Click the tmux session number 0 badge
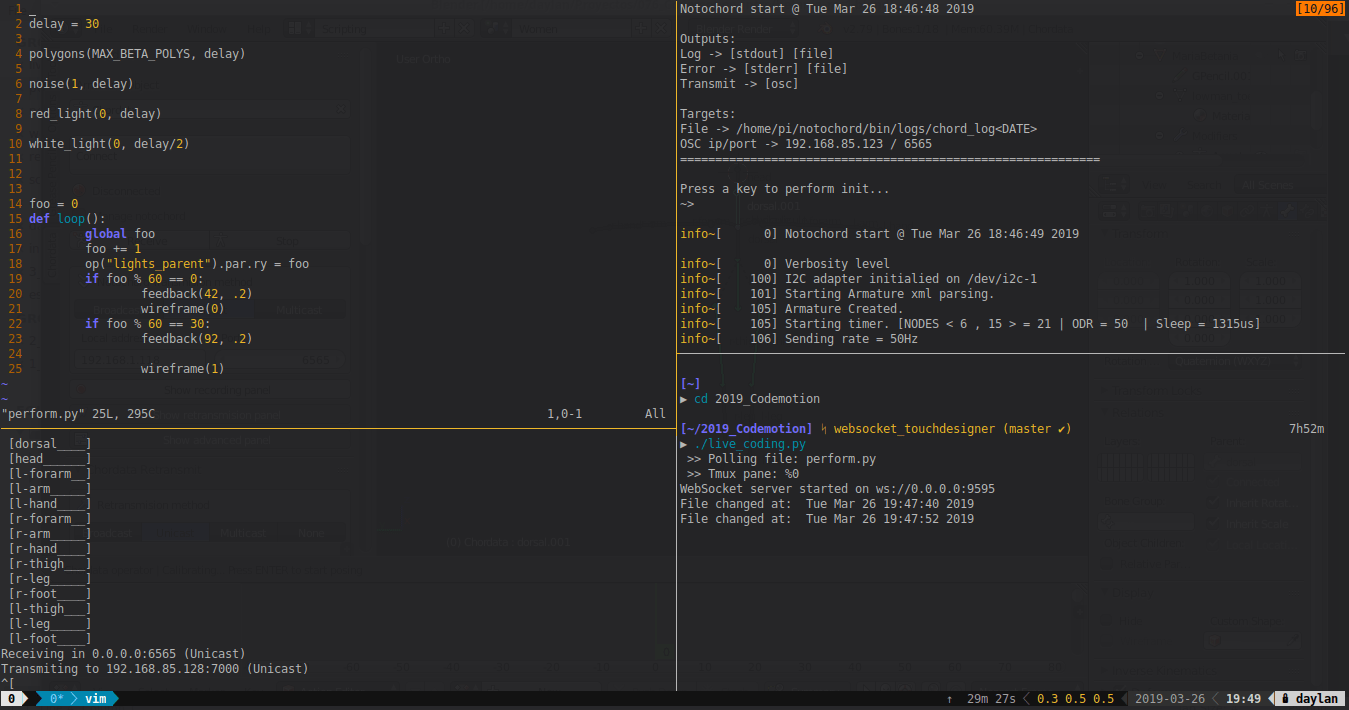Viewport: 1349px width, 710px height. (13, 699)
